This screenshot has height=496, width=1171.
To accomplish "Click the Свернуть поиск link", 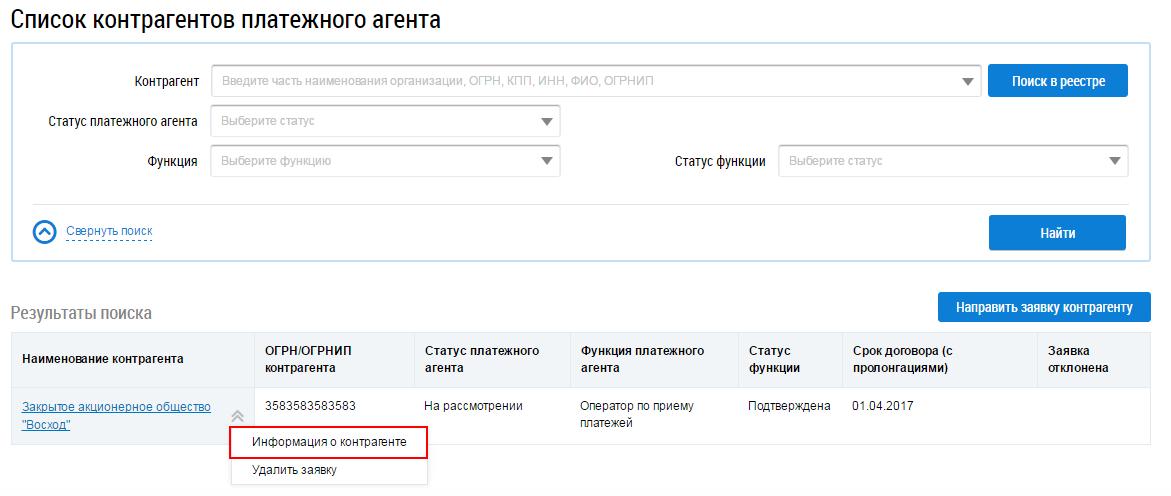I will point(109,231).
